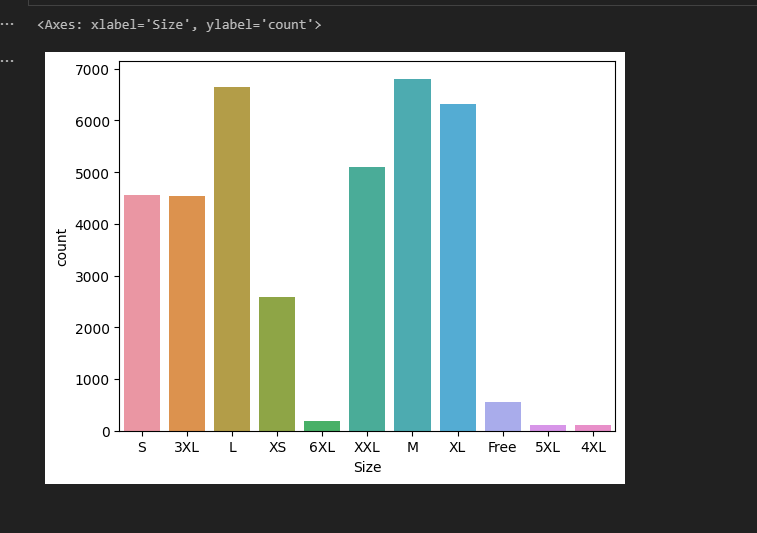
Task: Pick the teal XXL bar
Action: click(367, 299)
